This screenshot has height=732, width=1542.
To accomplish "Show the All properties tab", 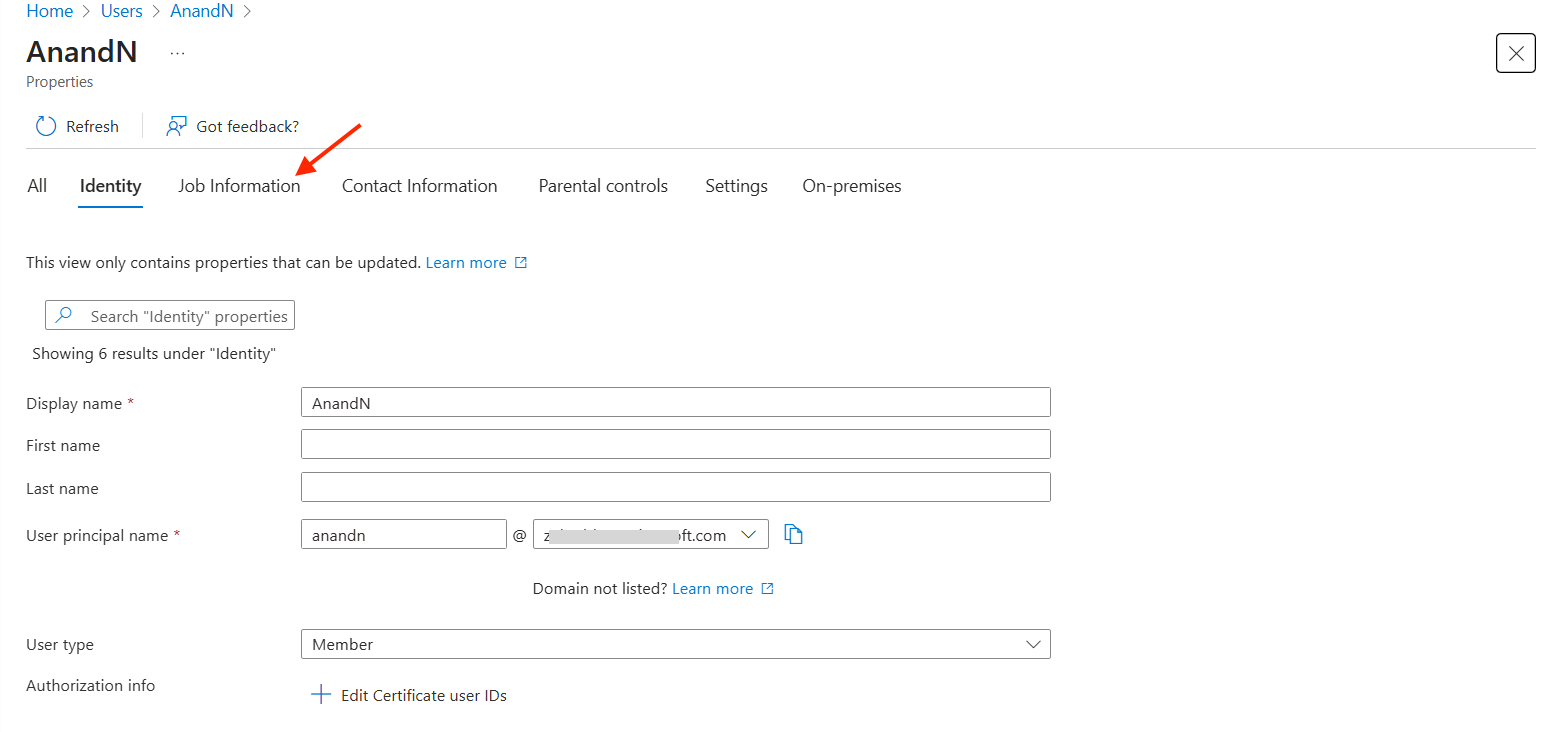I will click(x=37, y=186).
